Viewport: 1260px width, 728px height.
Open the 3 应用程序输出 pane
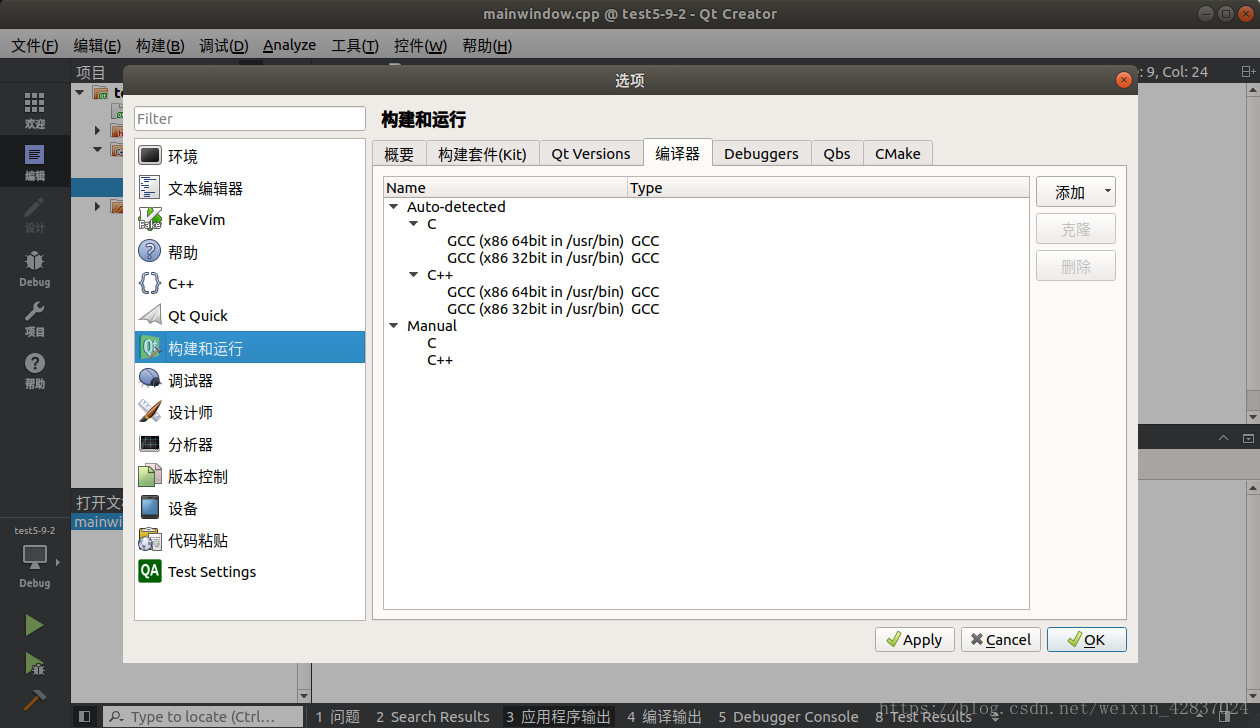[558, 716]
